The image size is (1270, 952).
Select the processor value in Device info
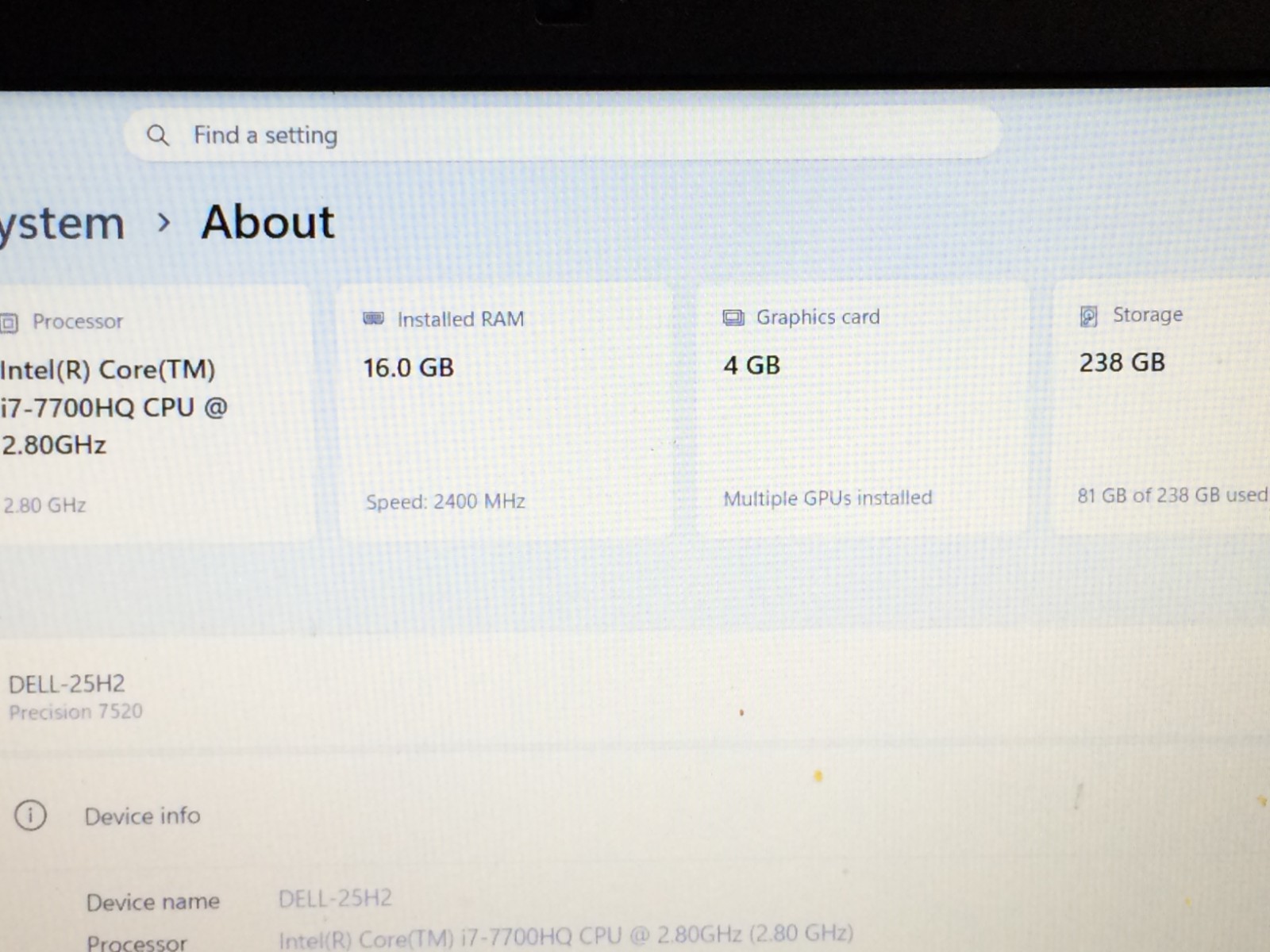click(x=566, y=935)
